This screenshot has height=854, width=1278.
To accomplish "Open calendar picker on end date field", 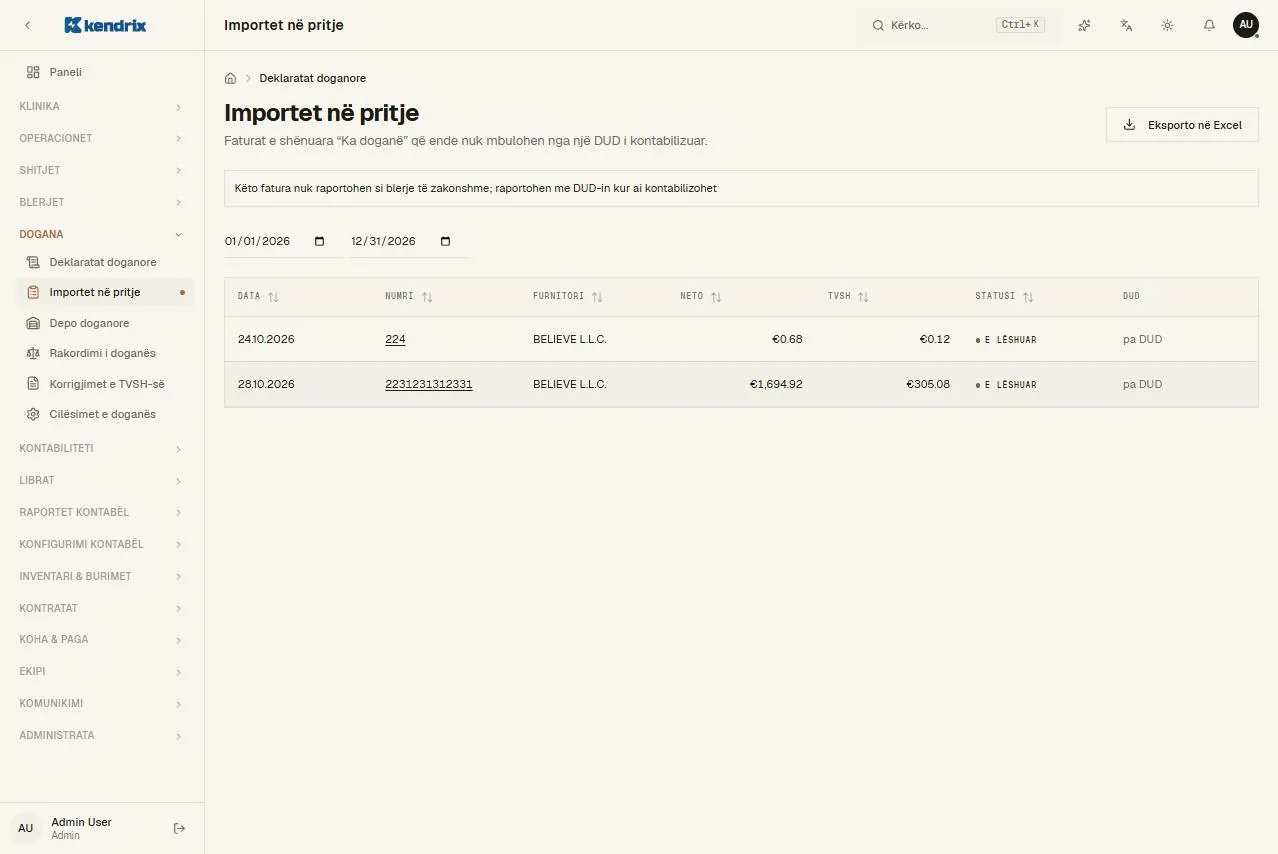I will pos(446,241).
